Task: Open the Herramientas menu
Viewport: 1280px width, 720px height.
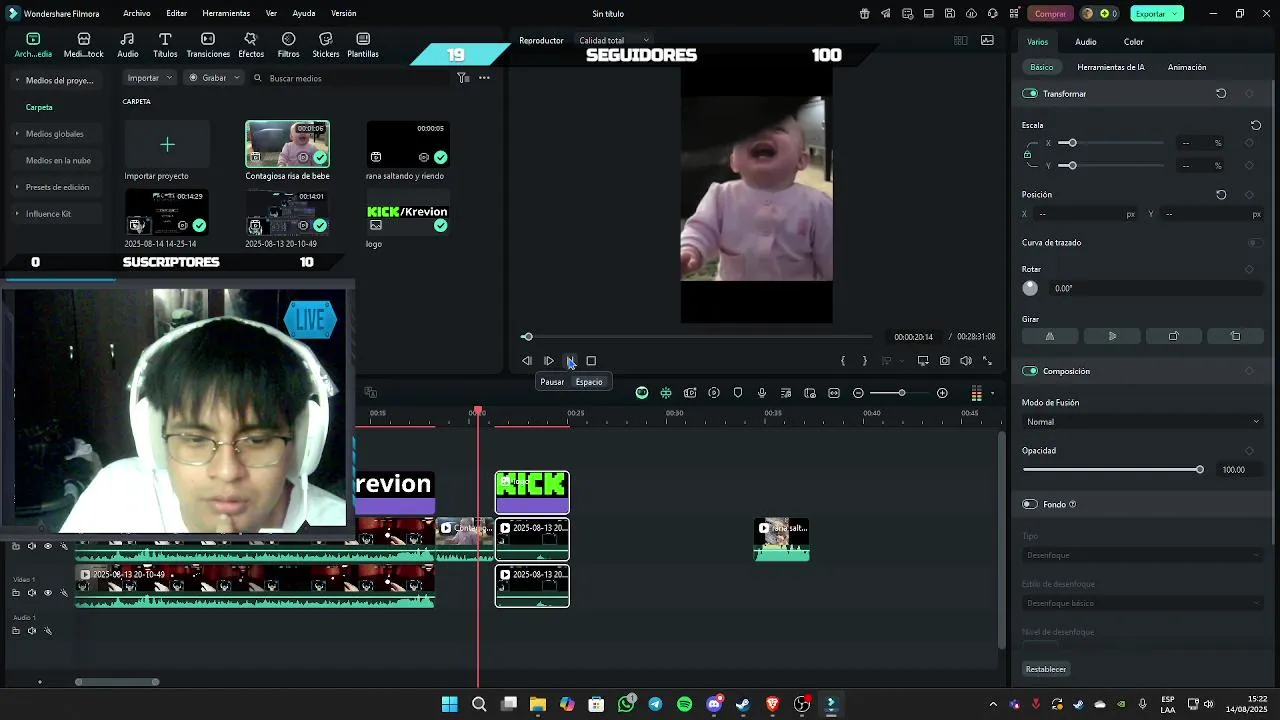Action: (226, 14)
